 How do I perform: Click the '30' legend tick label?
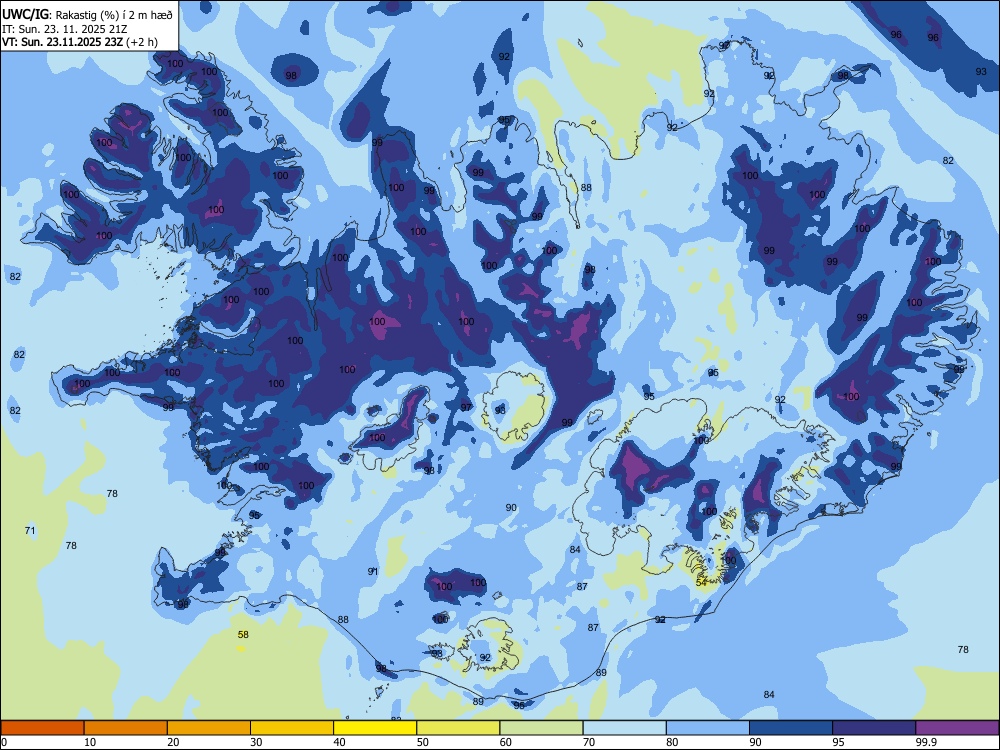click(256, 742)
